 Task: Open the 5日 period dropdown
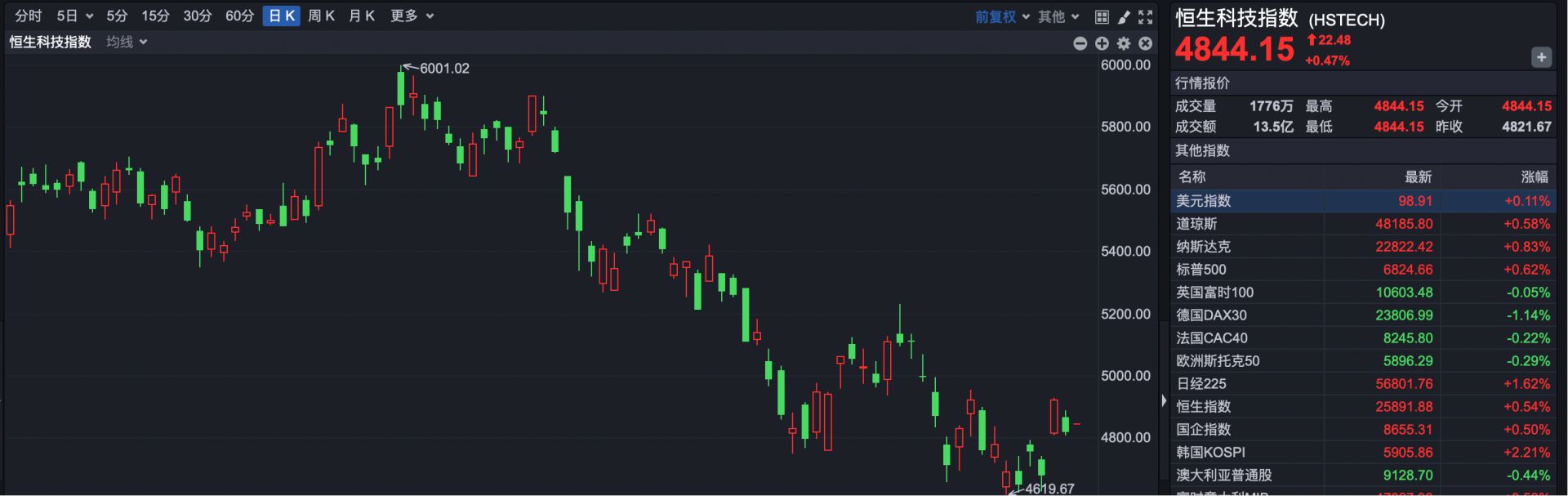tap(74, 16)
